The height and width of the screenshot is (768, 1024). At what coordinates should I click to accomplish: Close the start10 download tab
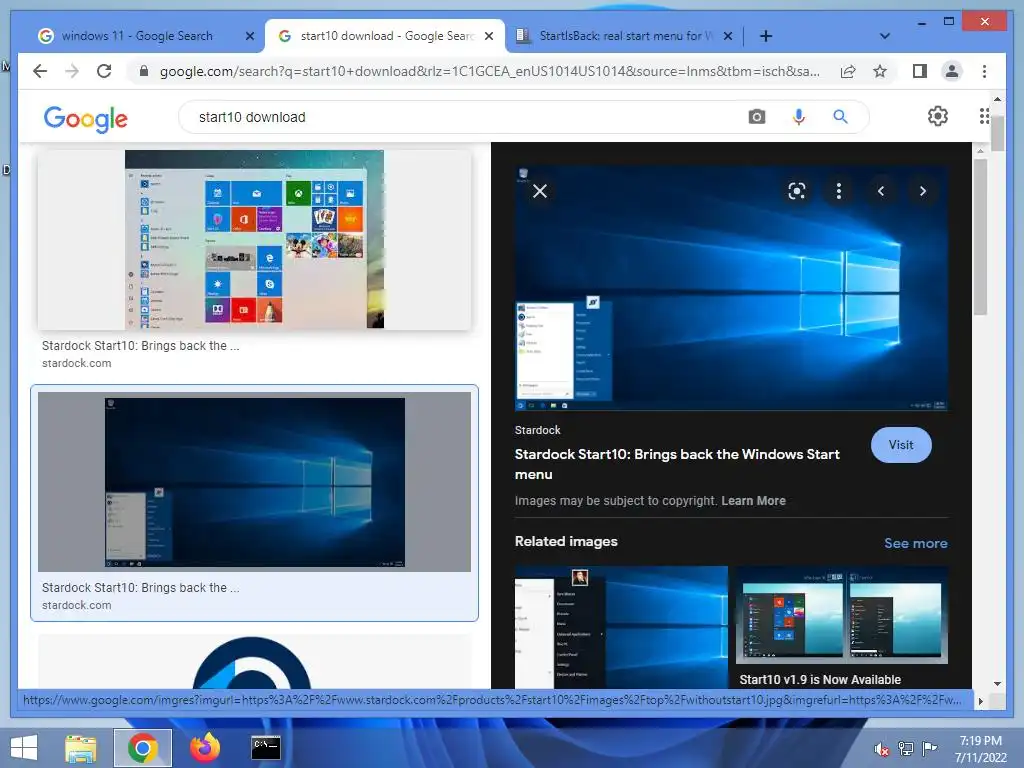pos(488,36)
